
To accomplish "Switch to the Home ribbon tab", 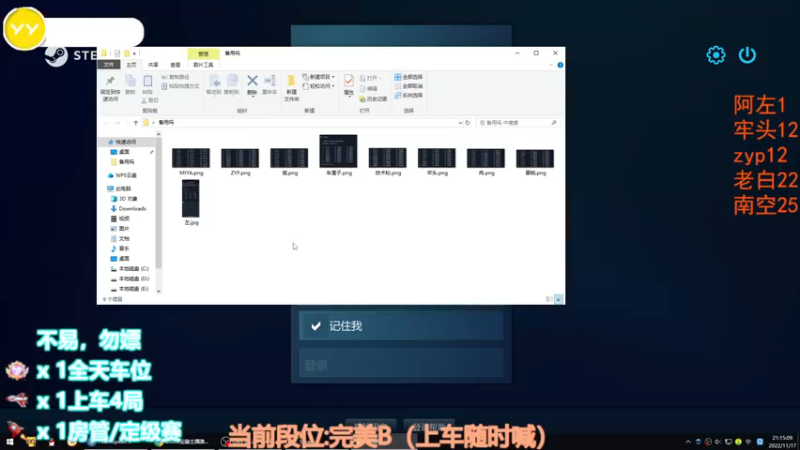I will [131, 65].
